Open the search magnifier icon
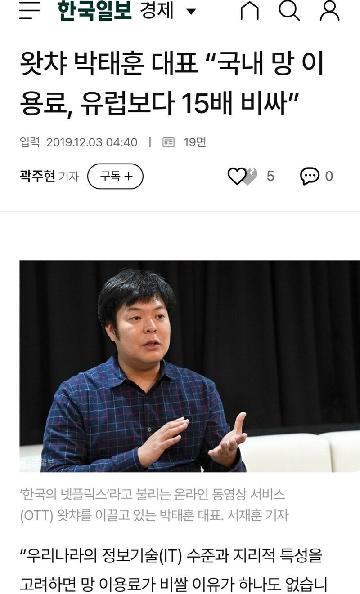The height and width of the screenshot is (594, 360). tap(290, 11)
